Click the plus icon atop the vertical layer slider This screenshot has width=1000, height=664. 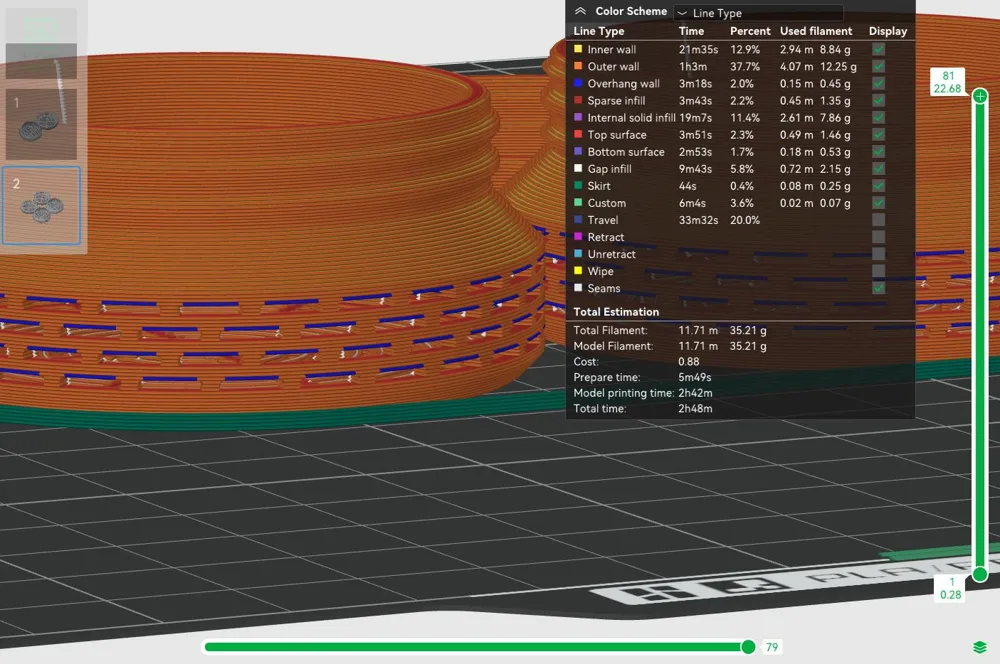coord(980,96)
